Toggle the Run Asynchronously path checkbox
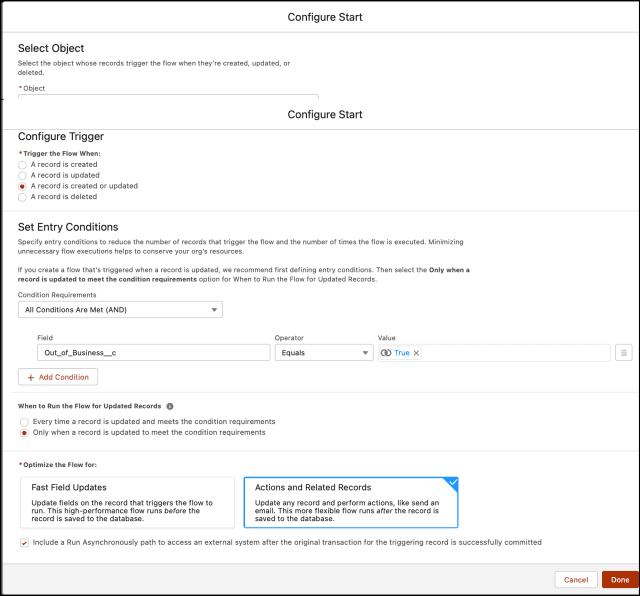640x596 pixels. tap(24, 542)
